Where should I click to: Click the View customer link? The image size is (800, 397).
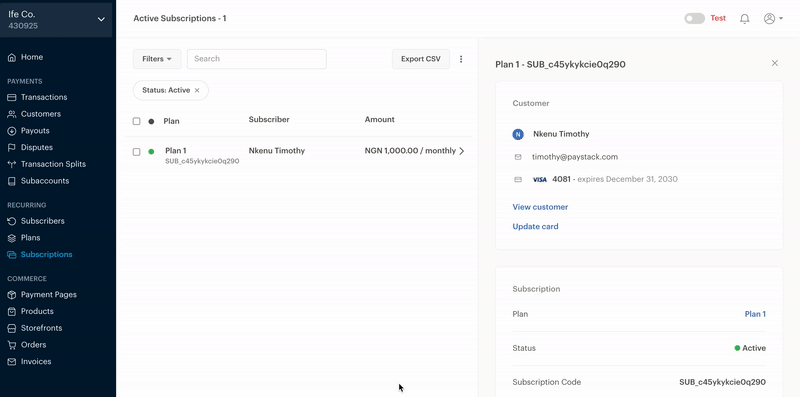(x=540, y=207)
